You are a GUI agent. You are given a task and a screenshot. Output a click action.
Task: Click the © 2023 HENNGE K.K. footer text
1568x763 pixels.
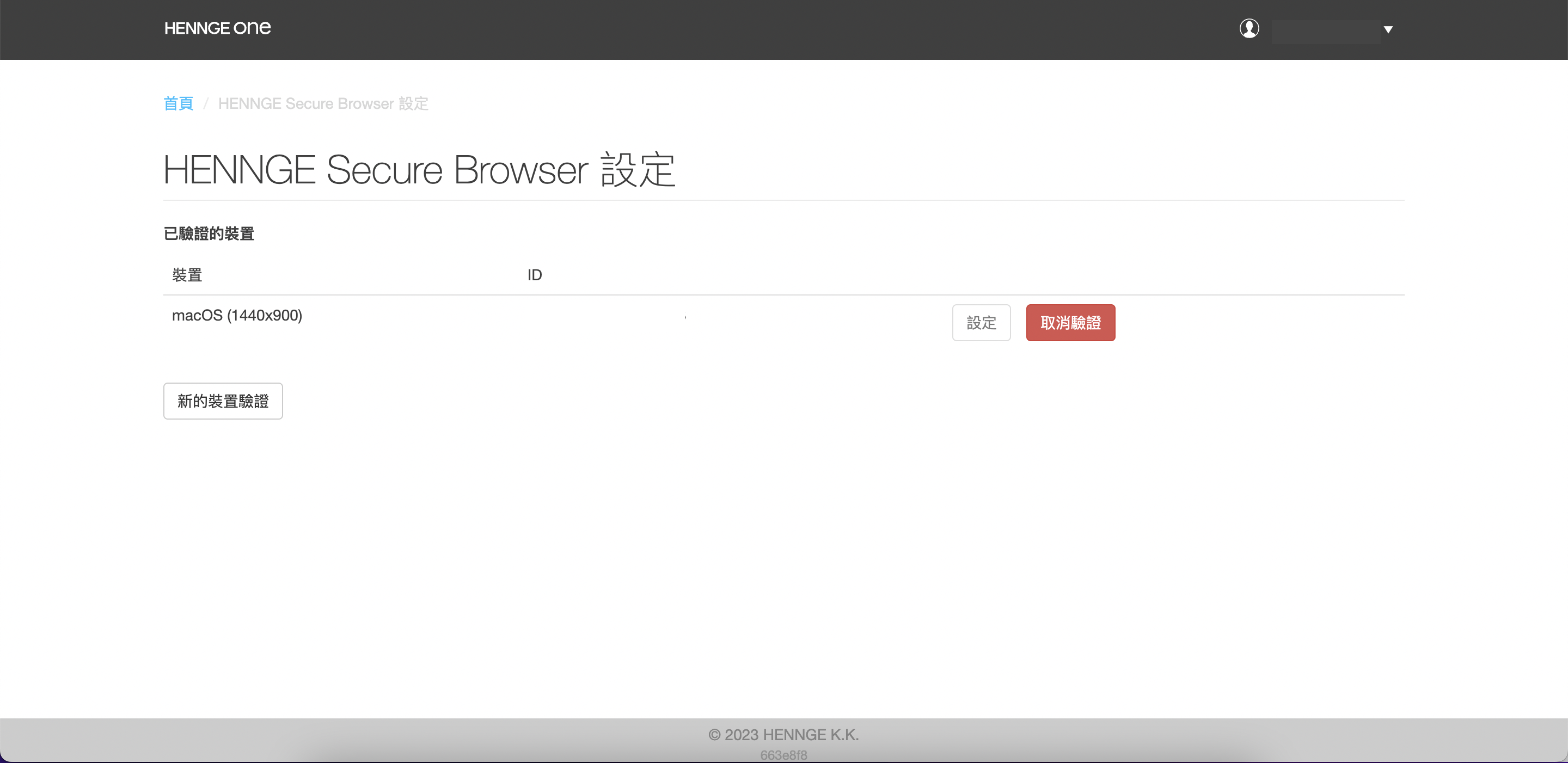point(783,735)
